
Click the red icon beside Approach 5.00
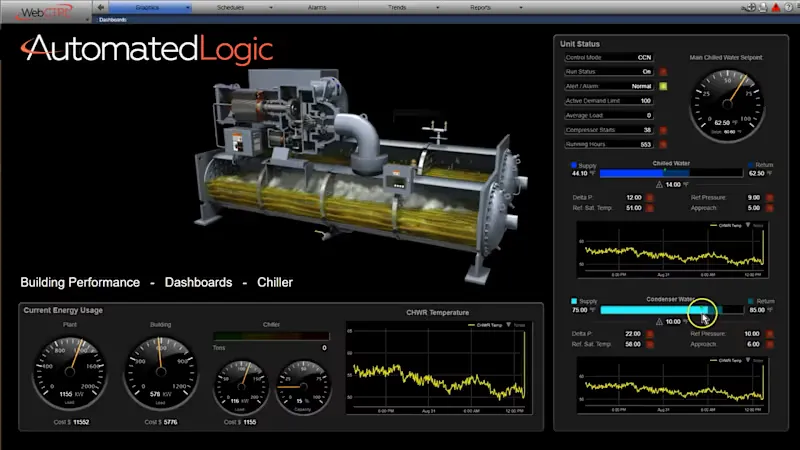point(769,208)
